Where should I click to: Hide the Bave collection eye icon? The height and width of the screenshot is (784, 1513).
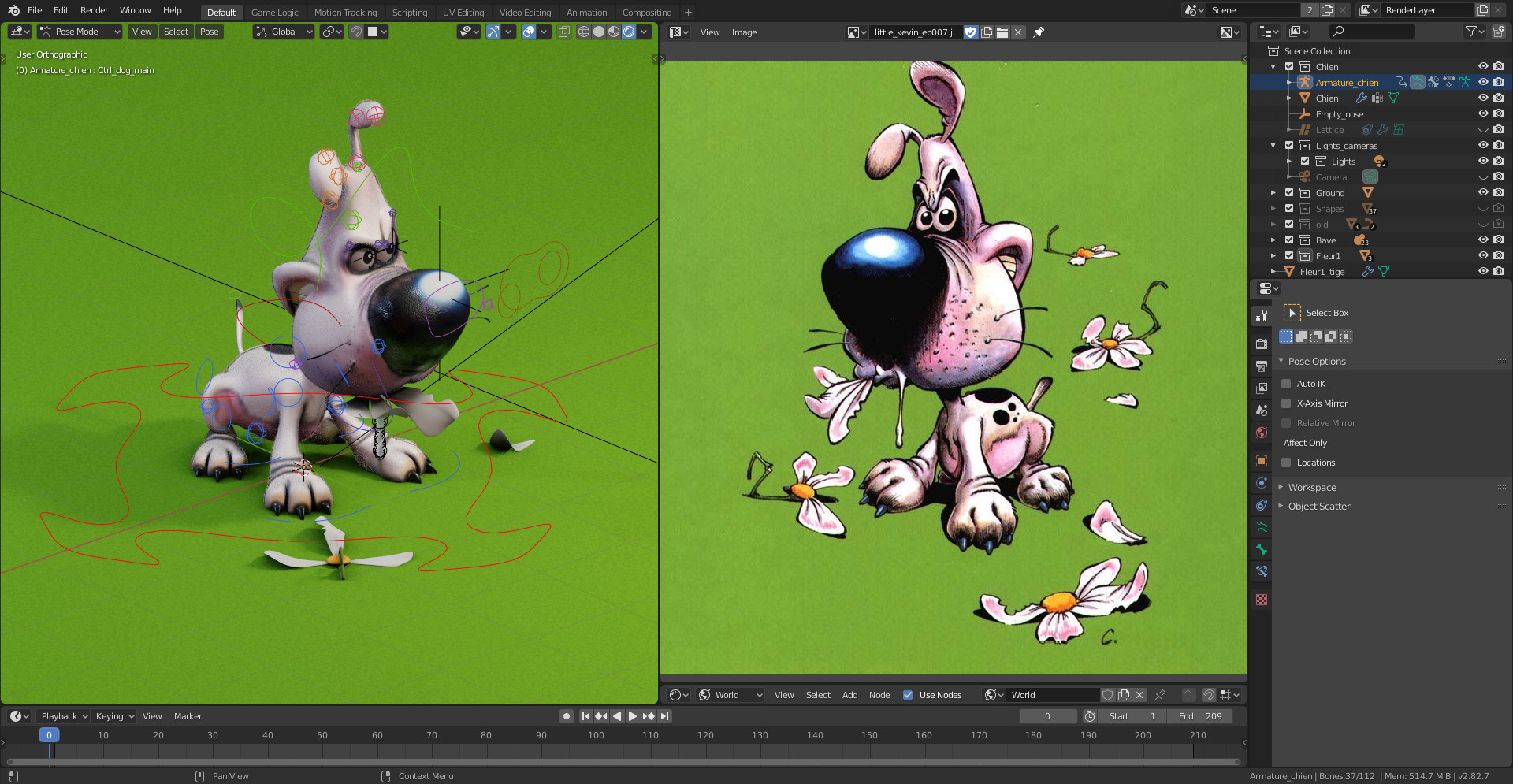pyautogui.click(x=1483, y=240)
